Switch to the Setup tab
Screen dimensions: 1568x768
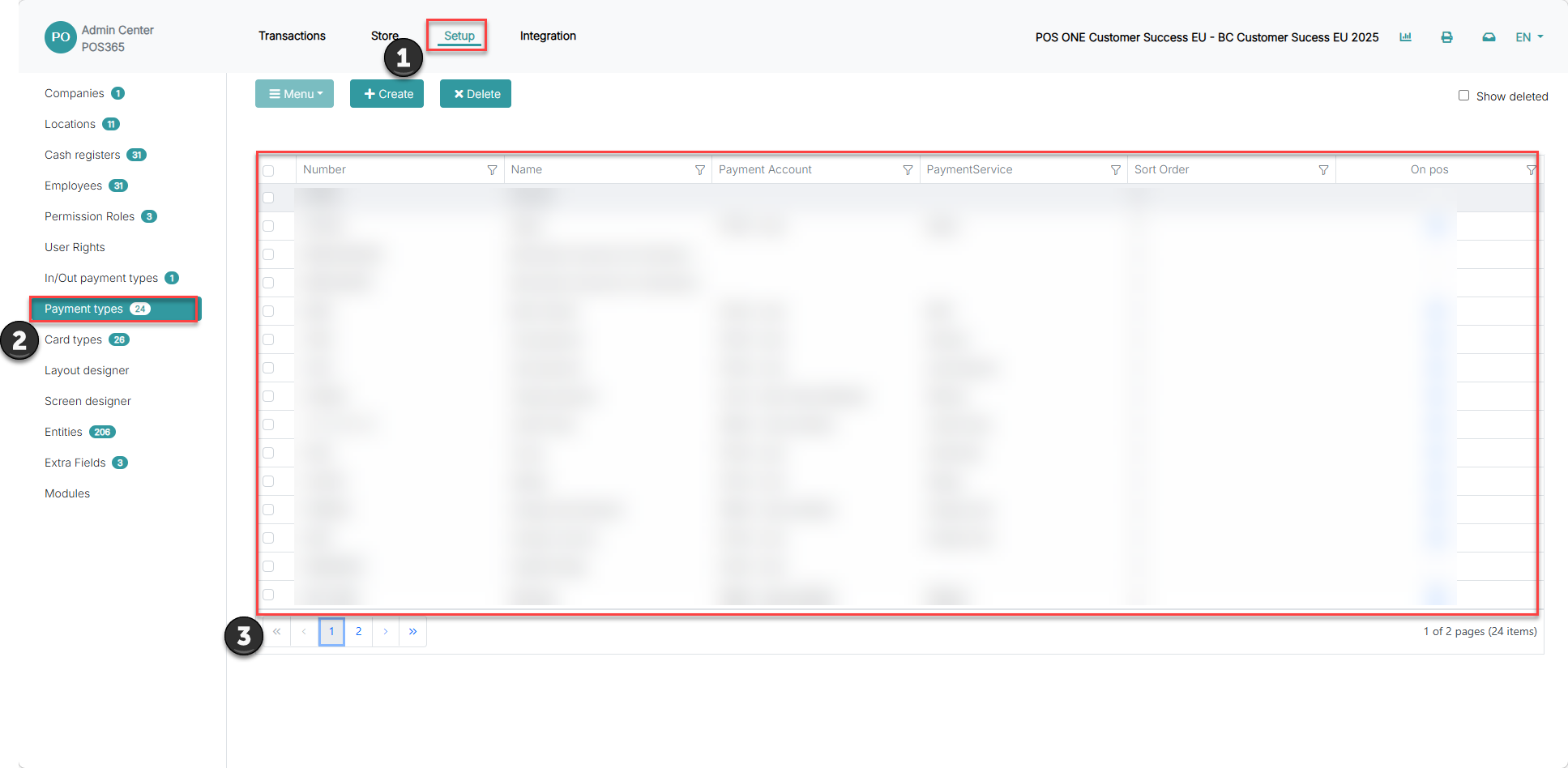[x=459, y=36]
